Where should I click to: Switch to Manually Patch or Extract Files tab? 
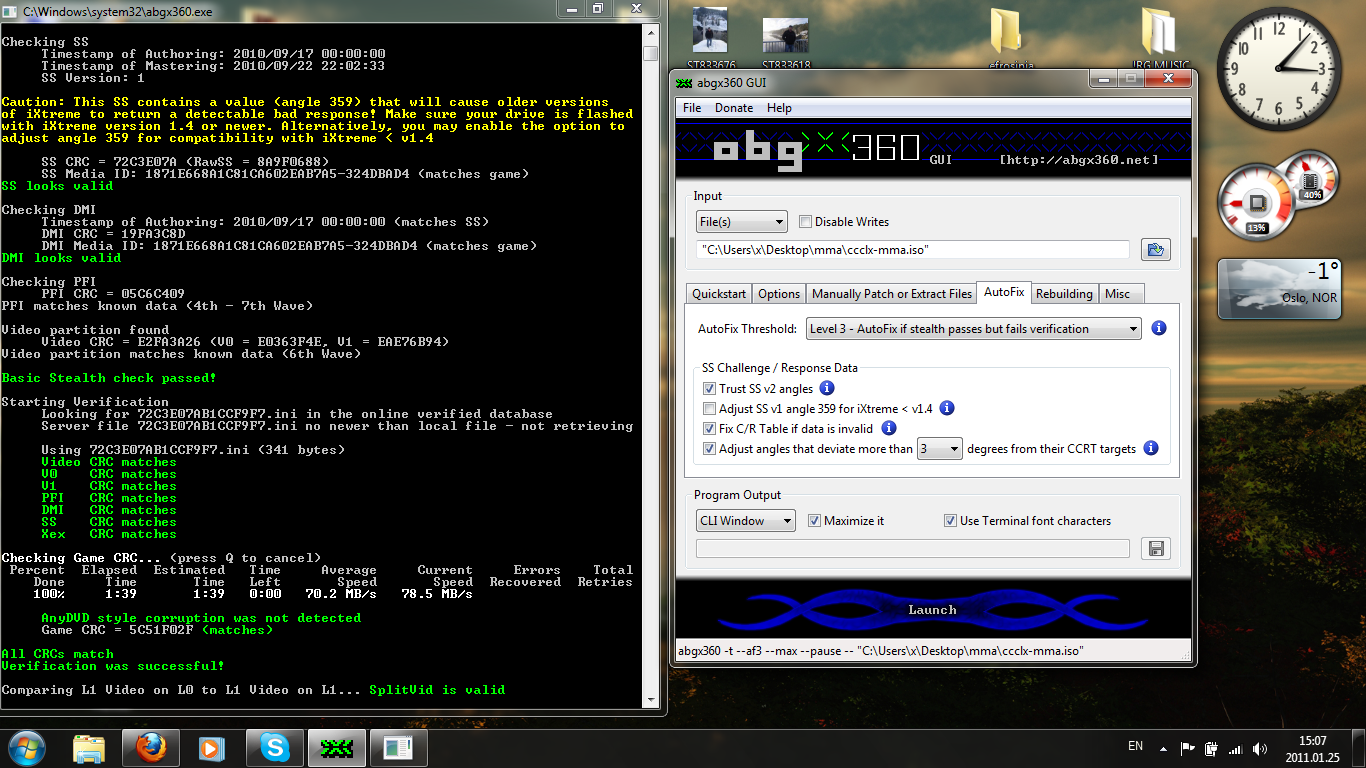pos(892,294)
